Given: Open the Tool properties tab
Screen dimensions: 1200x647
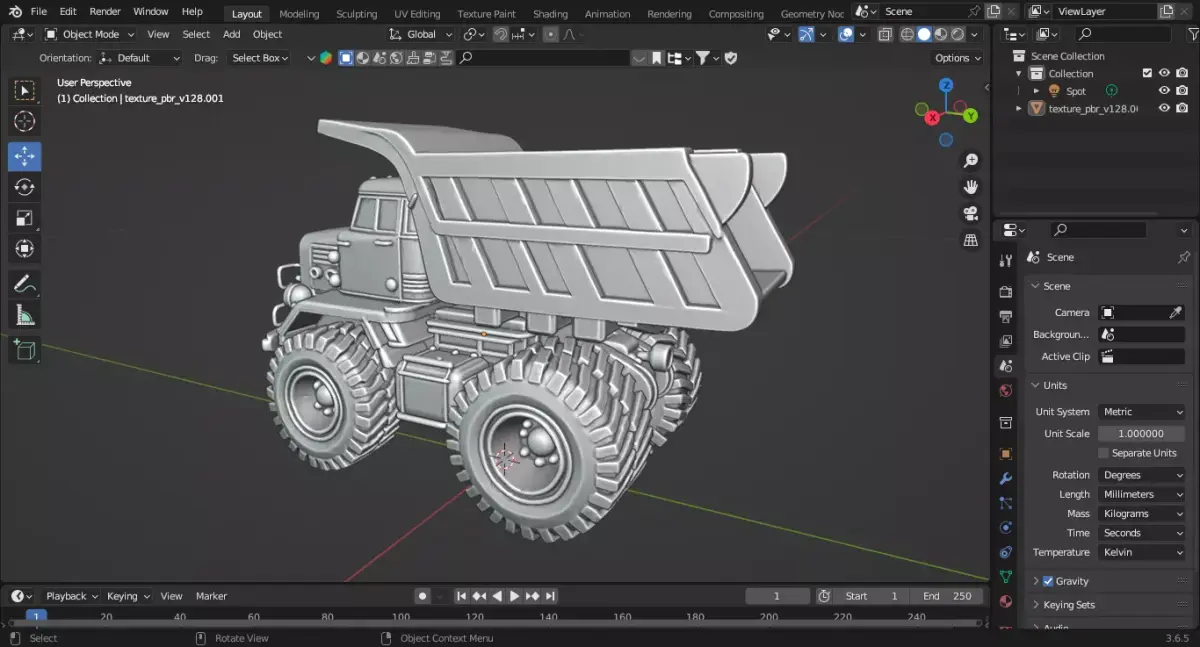Looking at the screenshot, I should coord(1006,261).
